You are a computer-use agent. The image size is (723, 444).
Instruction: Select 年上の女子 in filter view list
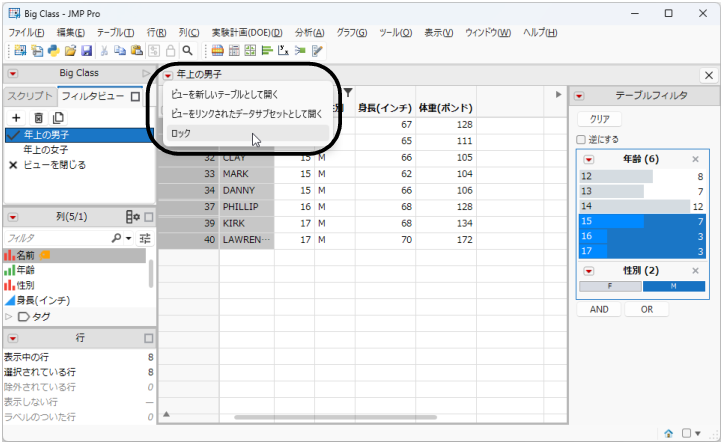click(x=46, y=150)
